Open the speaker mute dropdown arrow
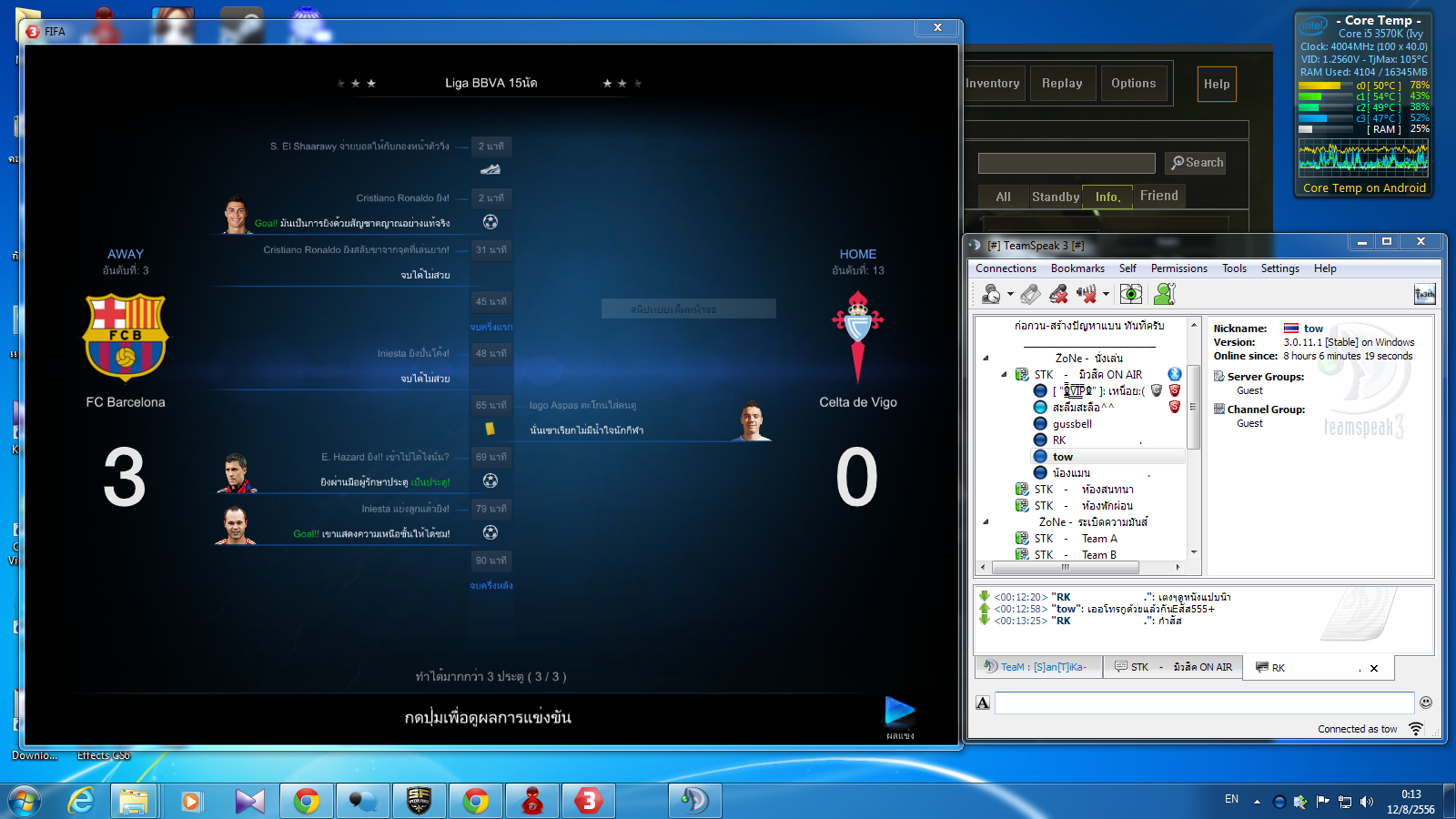The height and width of the screenshot is (819, 1456). pos(1107,294)
